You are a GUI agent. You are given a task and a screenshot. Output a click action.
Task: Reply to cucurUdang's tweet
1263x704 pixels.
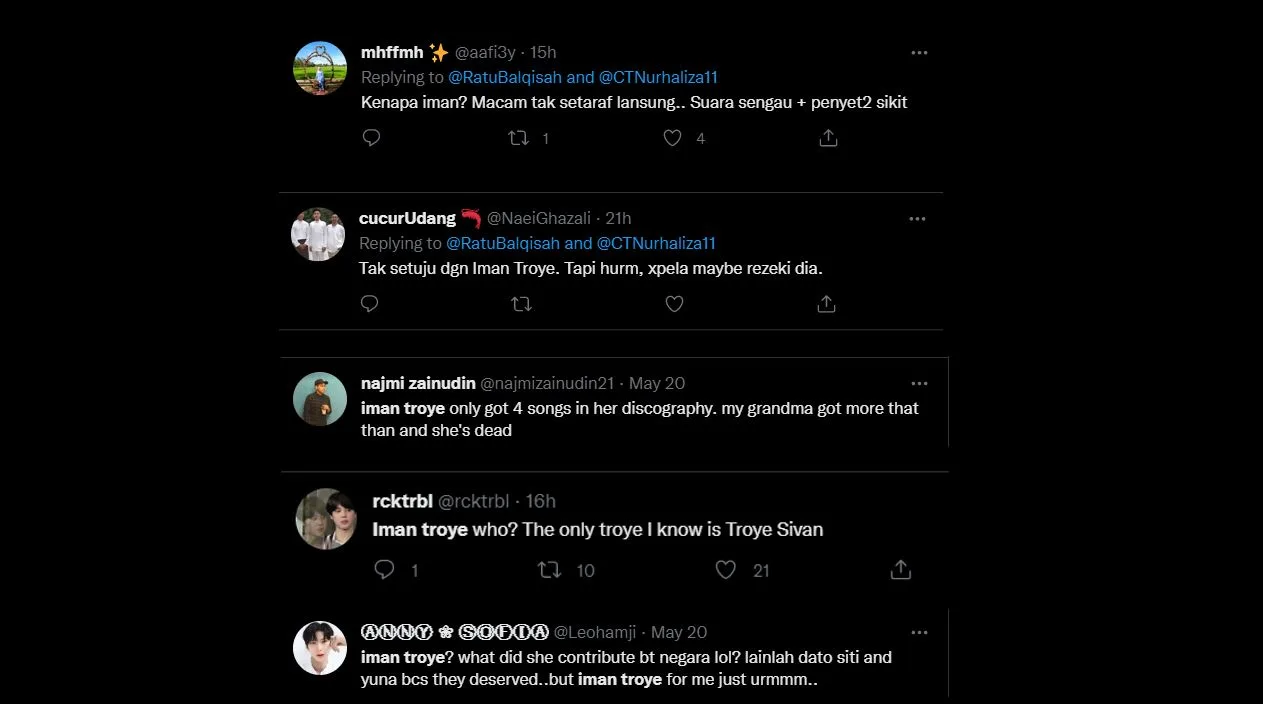pos(369,303)
